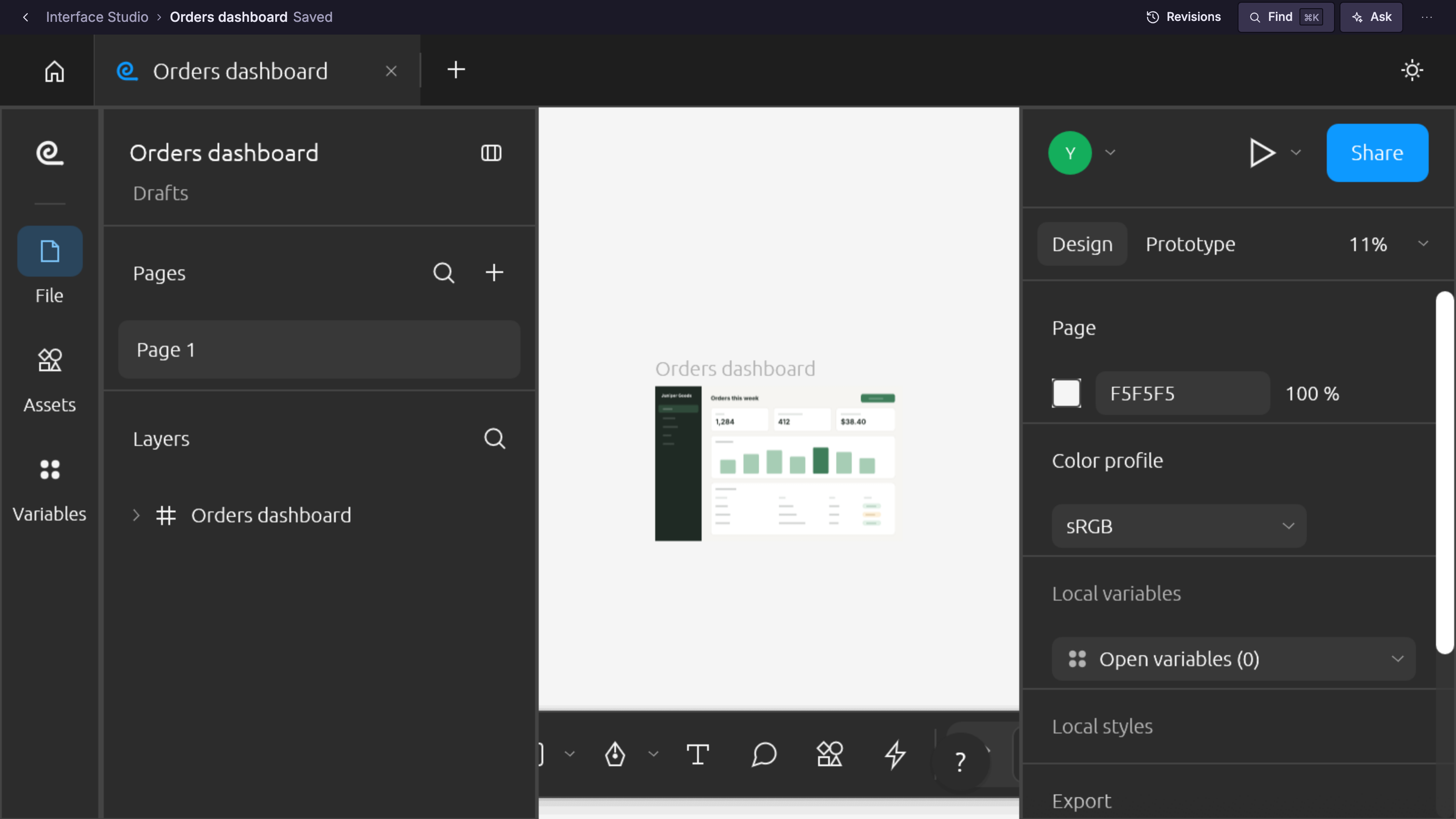Open the Resources shapes tool in toolbar
Screen dimensions: 1456x819
(830, 754)
